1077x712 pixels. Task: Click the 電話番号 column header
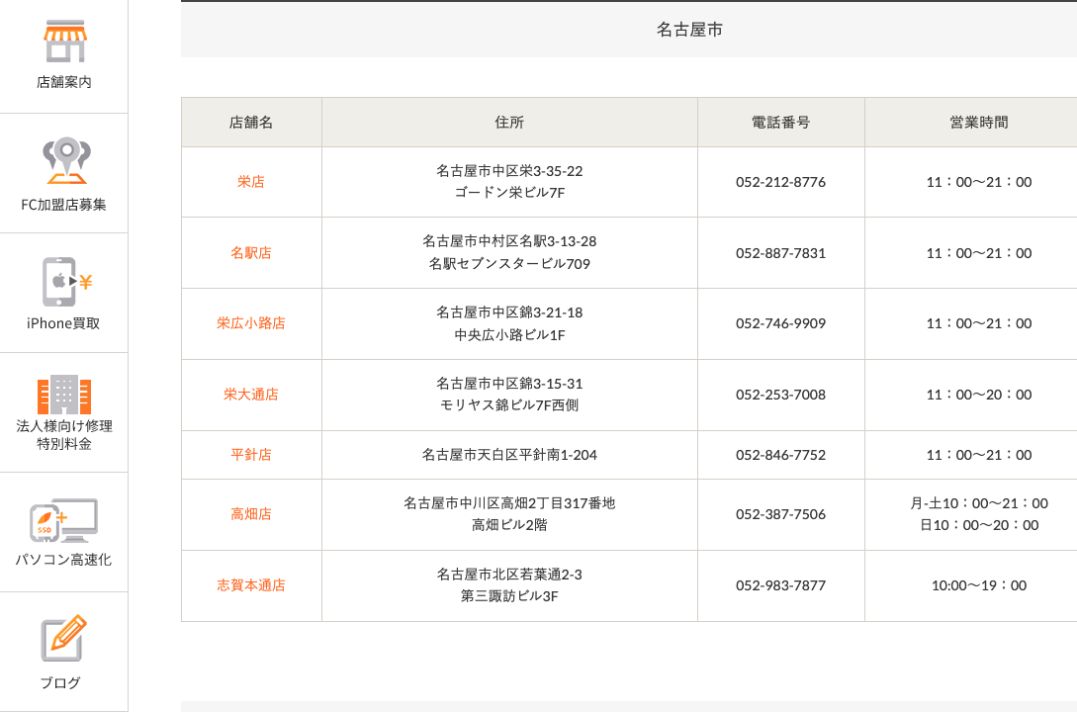point(780,122)
